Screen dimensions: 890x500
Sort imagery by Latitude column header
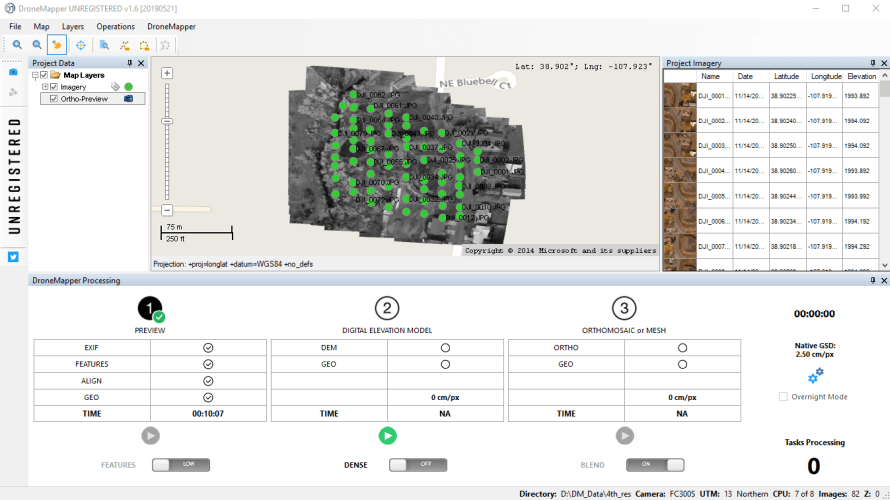point(787,76)
